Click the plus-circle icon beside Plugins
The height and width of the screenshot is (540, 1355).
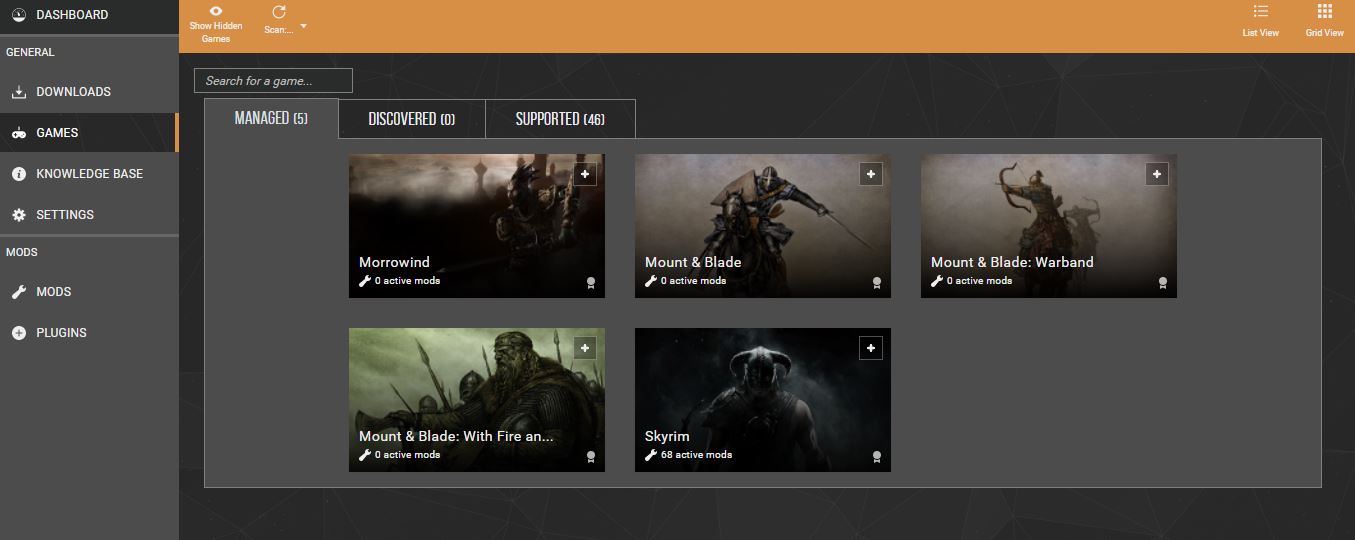[x=18, y=333]
